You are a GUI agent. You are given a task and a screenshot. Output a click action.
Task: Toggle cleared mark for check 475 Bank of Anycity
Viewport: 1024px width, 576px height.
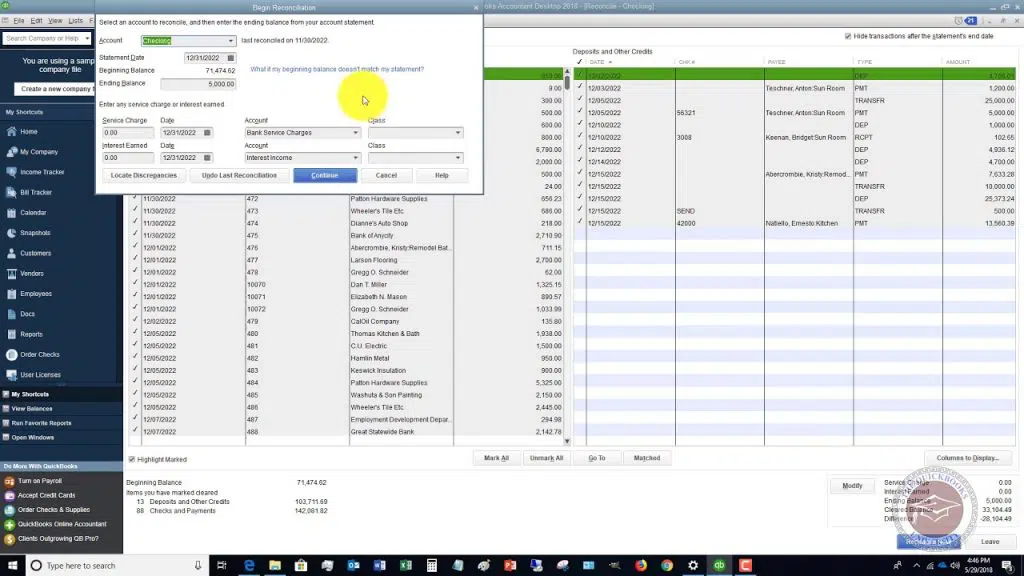tap(135, 235)
